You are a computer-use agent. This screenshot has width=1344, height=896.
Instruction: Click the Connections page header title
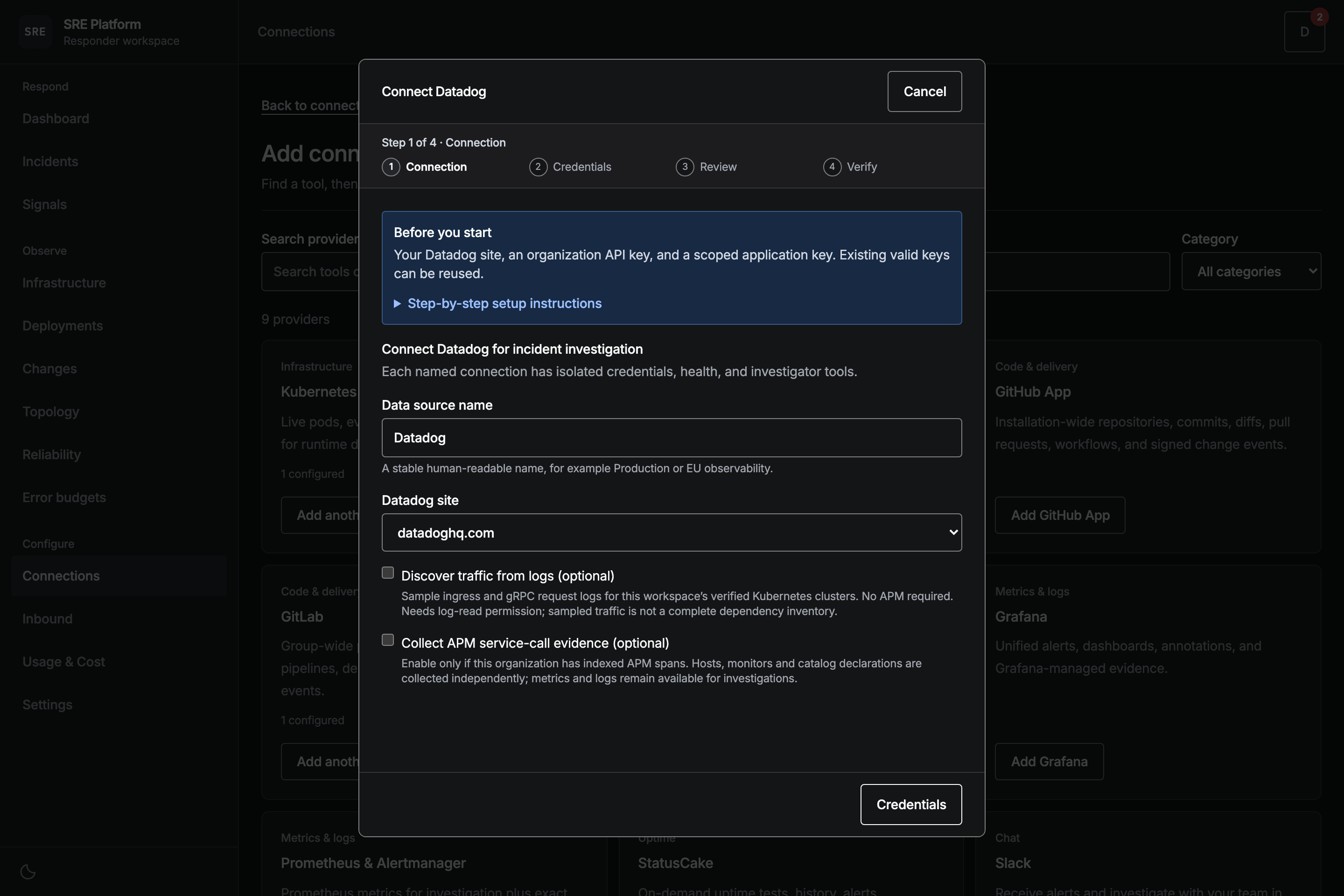pyautogui.click(x=296, y=32)
